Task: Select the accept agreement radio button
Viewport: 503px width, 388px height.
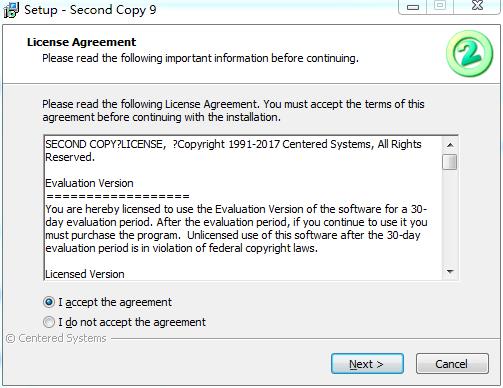Action: [49, 302]
